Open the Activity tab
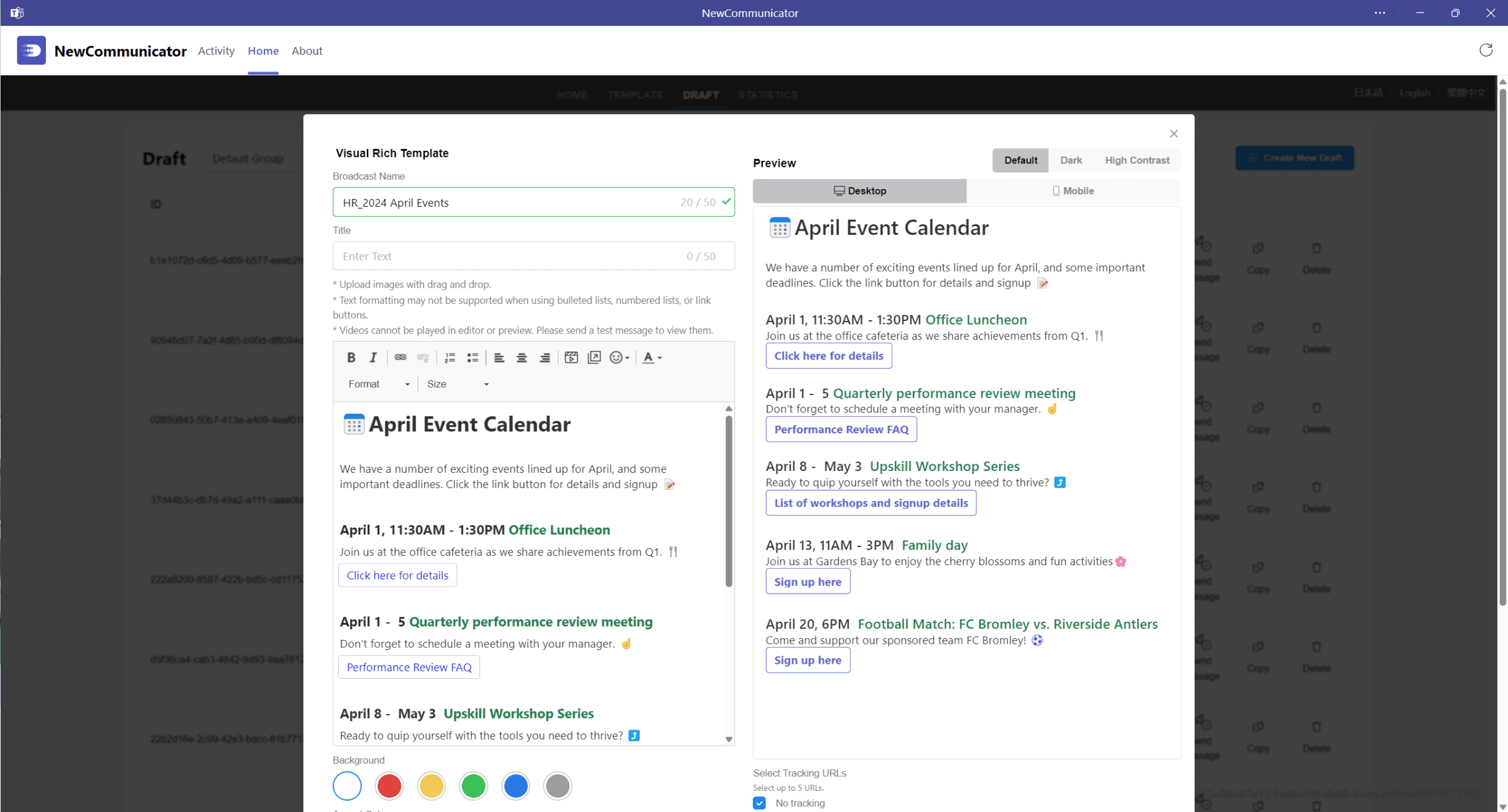The height and width of the screenshot is (812, 1508). (216, 51)
